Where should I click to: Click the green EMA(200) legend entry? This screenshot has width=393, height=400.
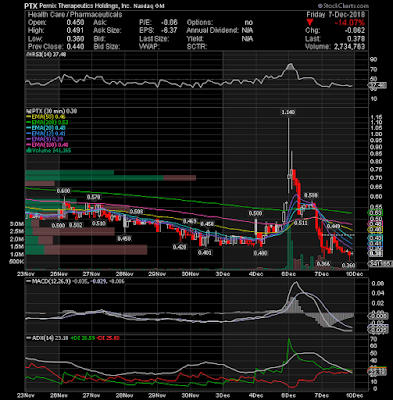(x=47, y=123)
